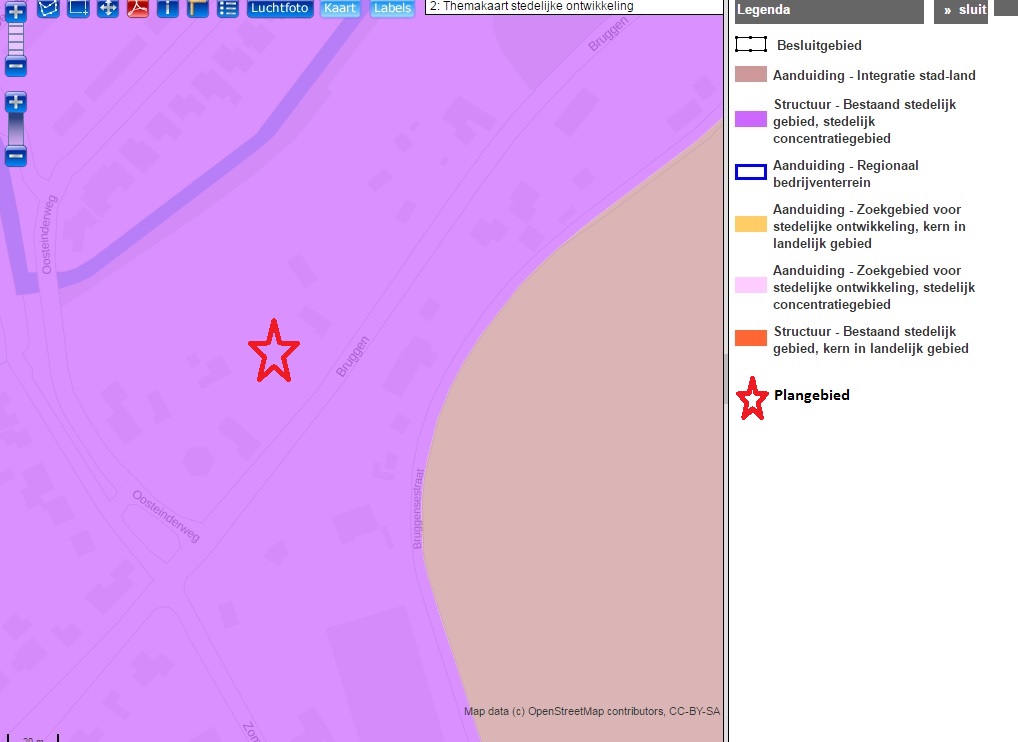Select the ruler measure tool
This screenshot has width=1018, height=742.
click(197, 8)
